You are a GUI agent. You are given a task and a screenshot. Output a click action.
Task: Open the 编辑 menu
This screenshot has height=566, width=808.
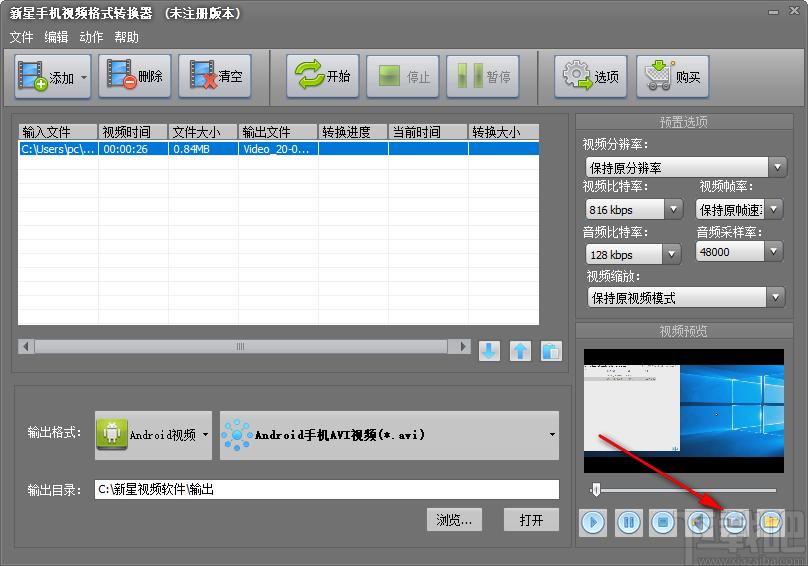click(x=56, y=37)
